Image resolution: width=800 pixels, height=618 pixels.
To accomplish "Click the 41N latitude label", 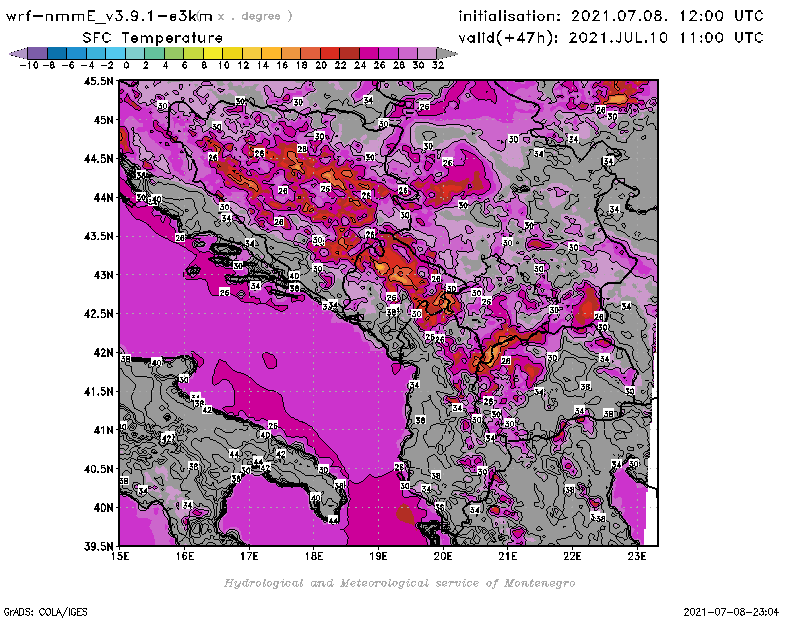I will point(103,430).
